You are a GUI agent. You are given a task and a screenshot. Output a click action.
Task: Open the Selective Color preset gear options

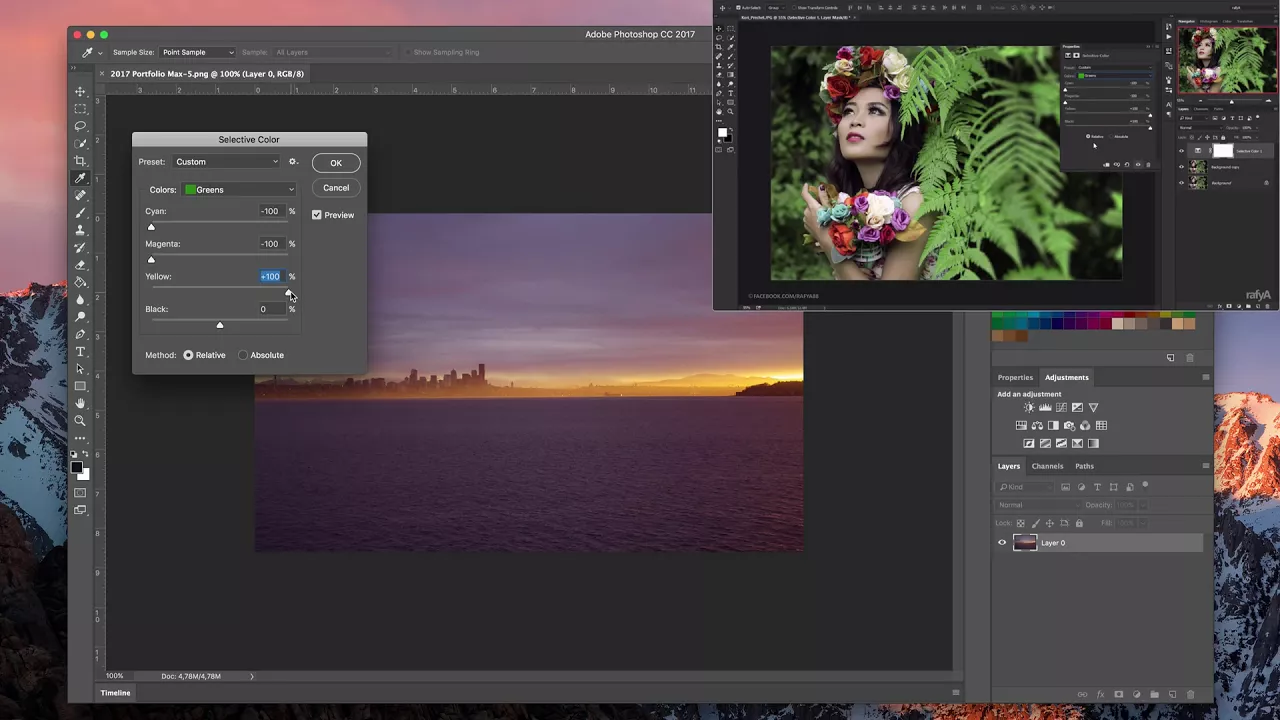point(293,162)
